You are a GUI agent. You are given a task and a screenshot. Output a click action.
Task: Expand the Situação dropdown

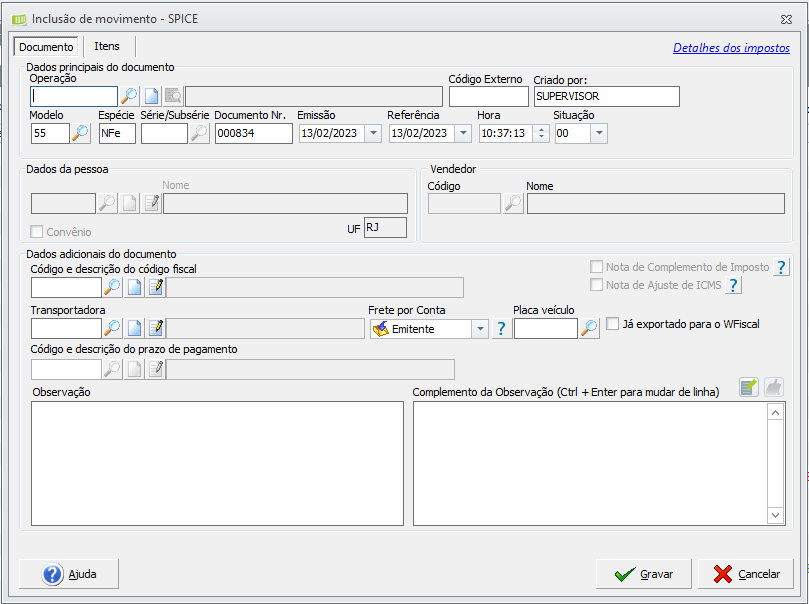click(599, 133)
